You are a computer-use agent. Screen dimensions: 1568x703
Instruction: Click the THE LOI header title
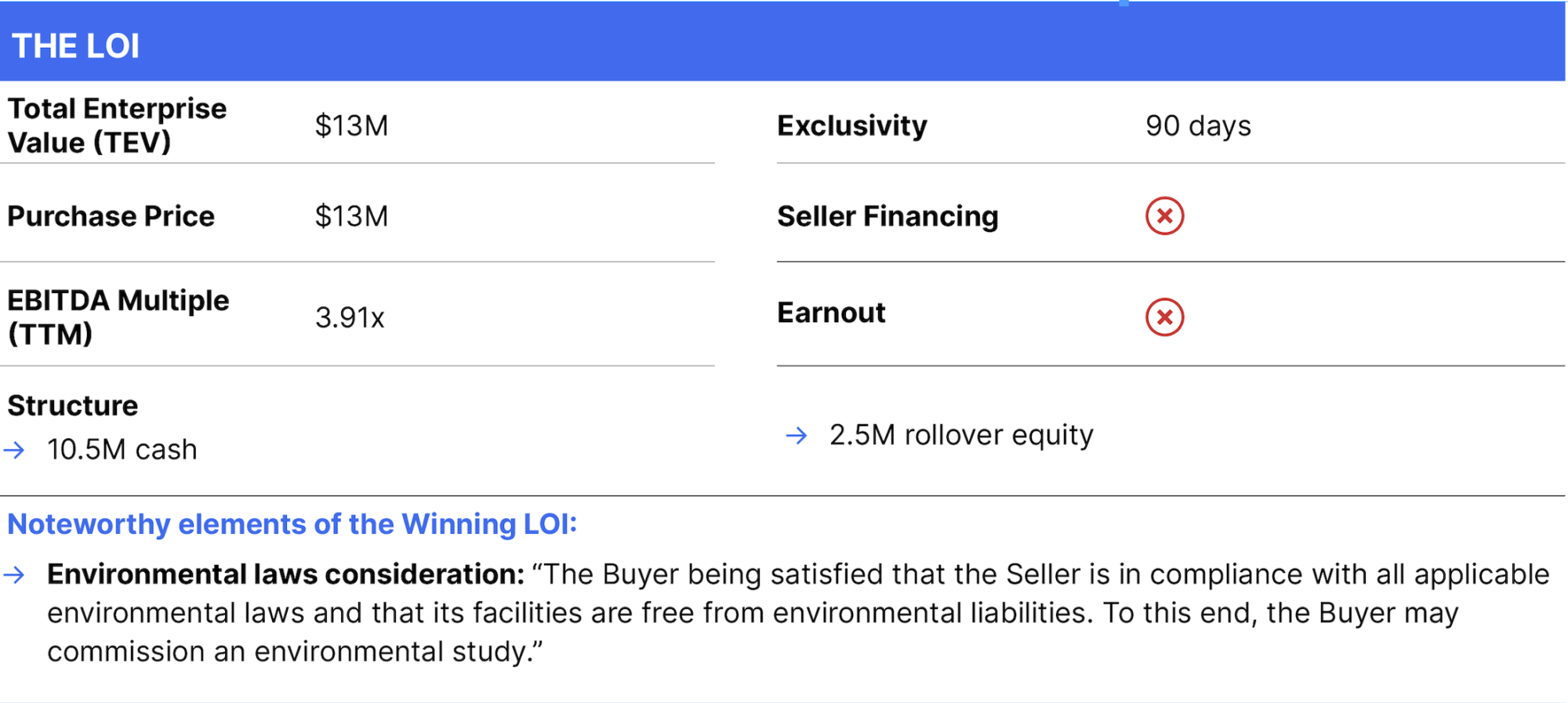(x=75, y=46)
